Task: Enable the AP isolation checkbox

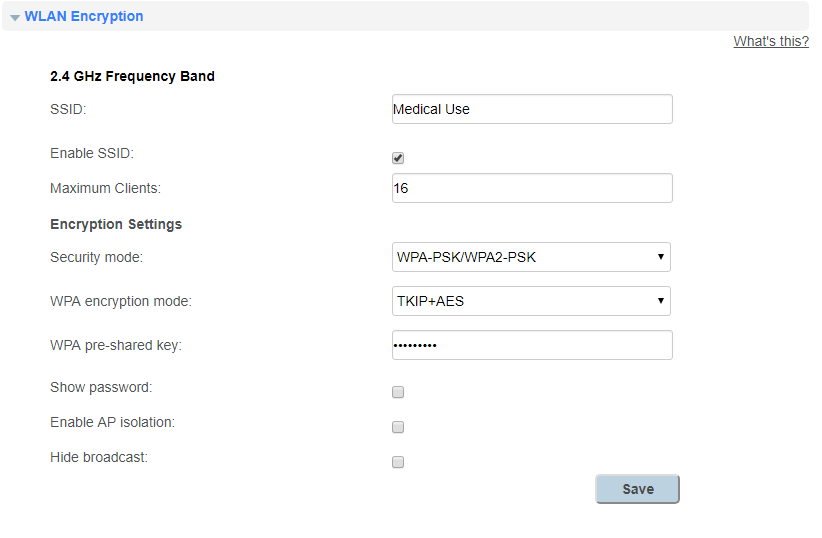Action: click(398, 427)
